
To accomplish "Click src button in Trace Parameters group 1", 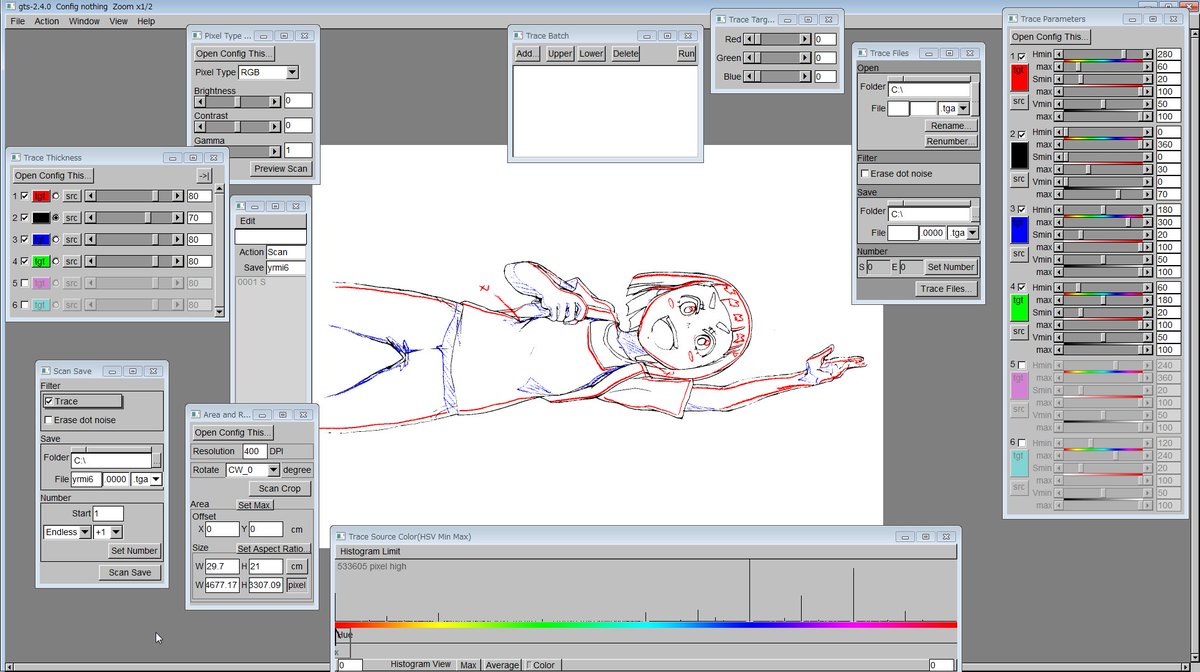I will click(1019, 101).
